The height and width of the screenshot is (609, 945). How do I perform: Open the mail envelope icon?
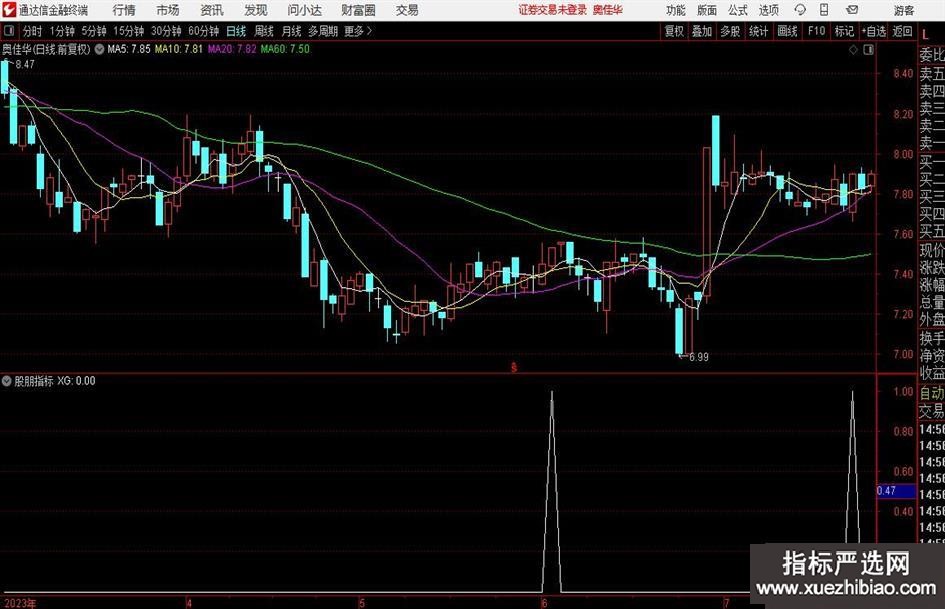coord(852,10)
